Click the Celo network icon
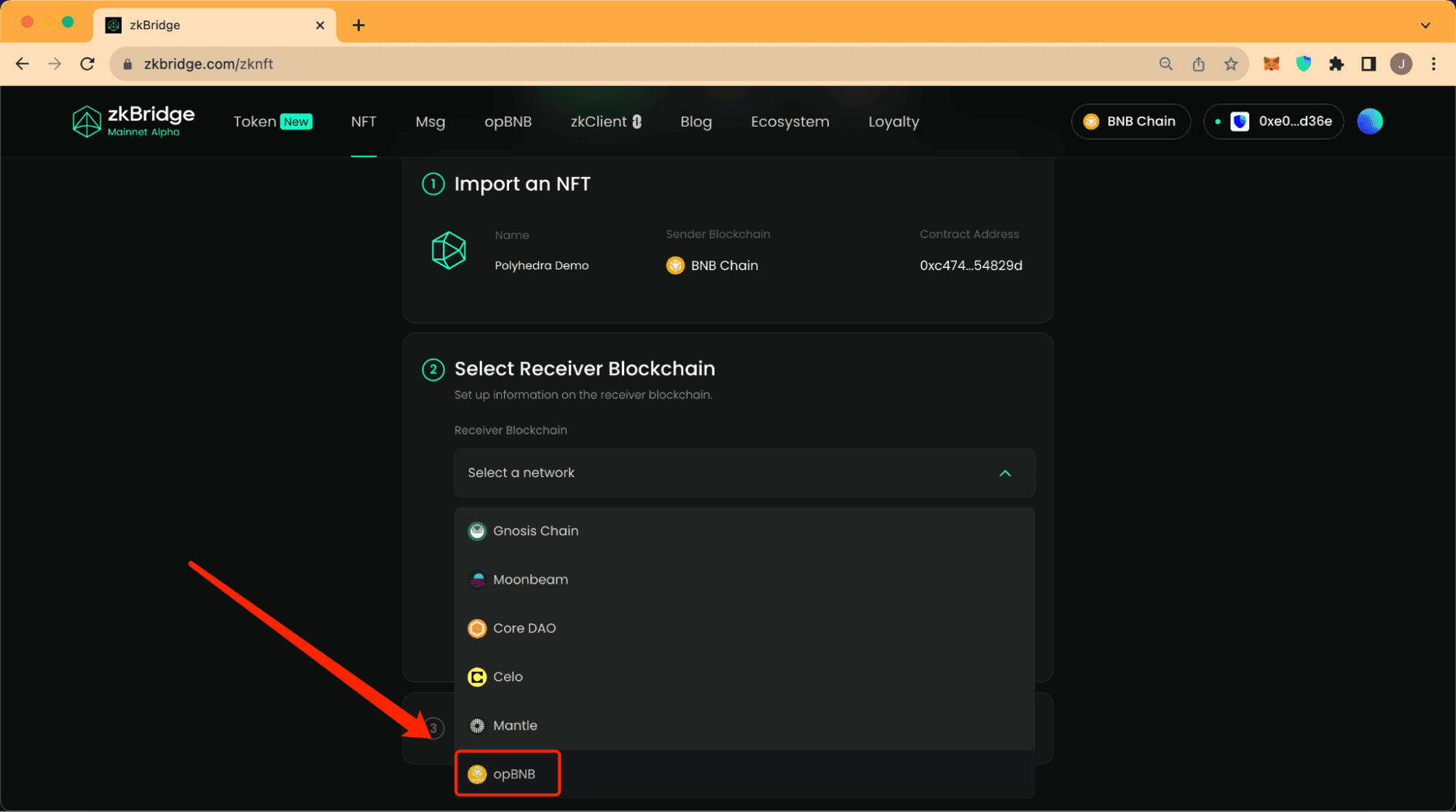The height and width of the screenshot is (812, 1456). click(477, 677)
